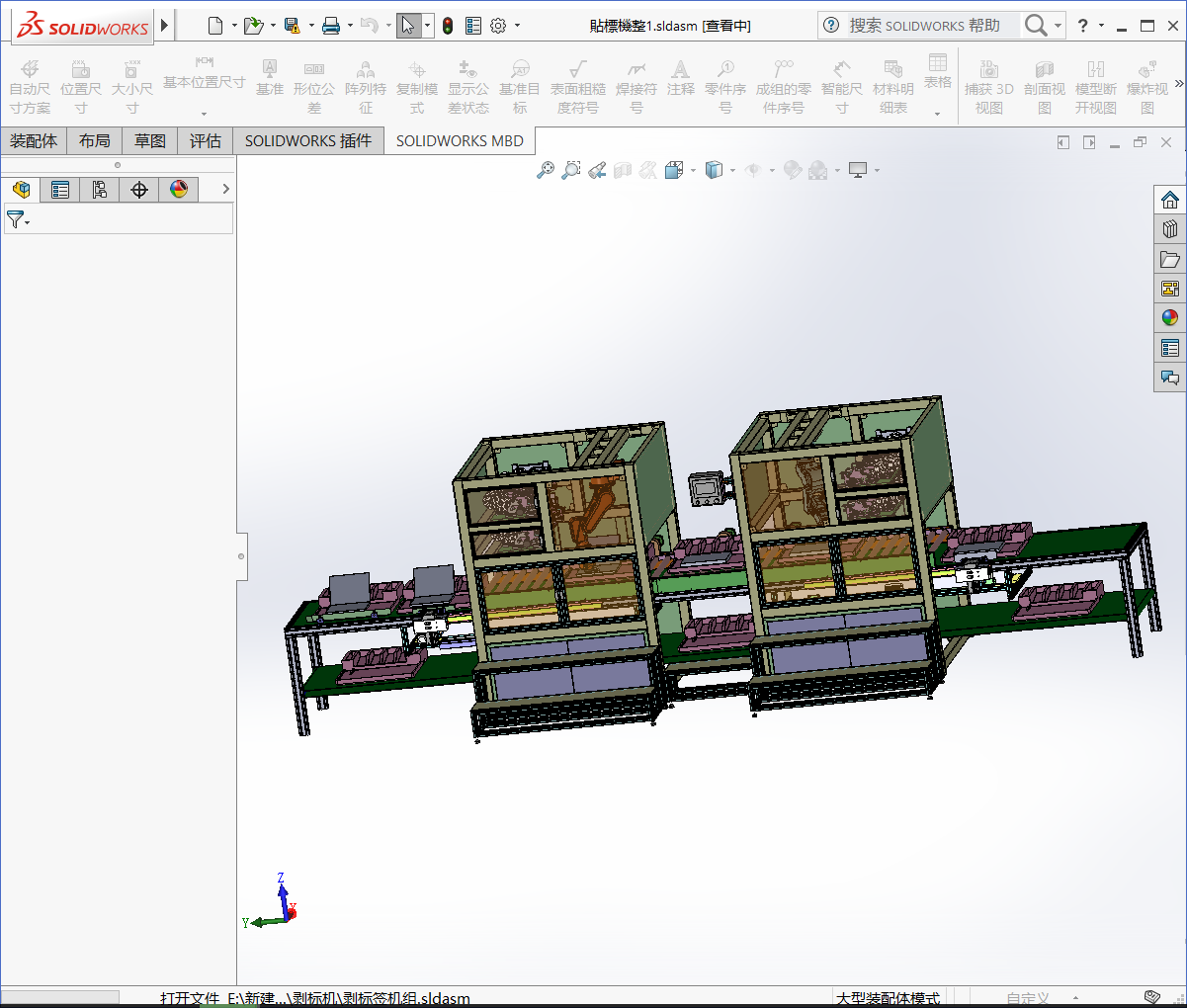Open the New document dropdown arrow
This screenshot has height=1008, width=1187.
coord(234,26)
